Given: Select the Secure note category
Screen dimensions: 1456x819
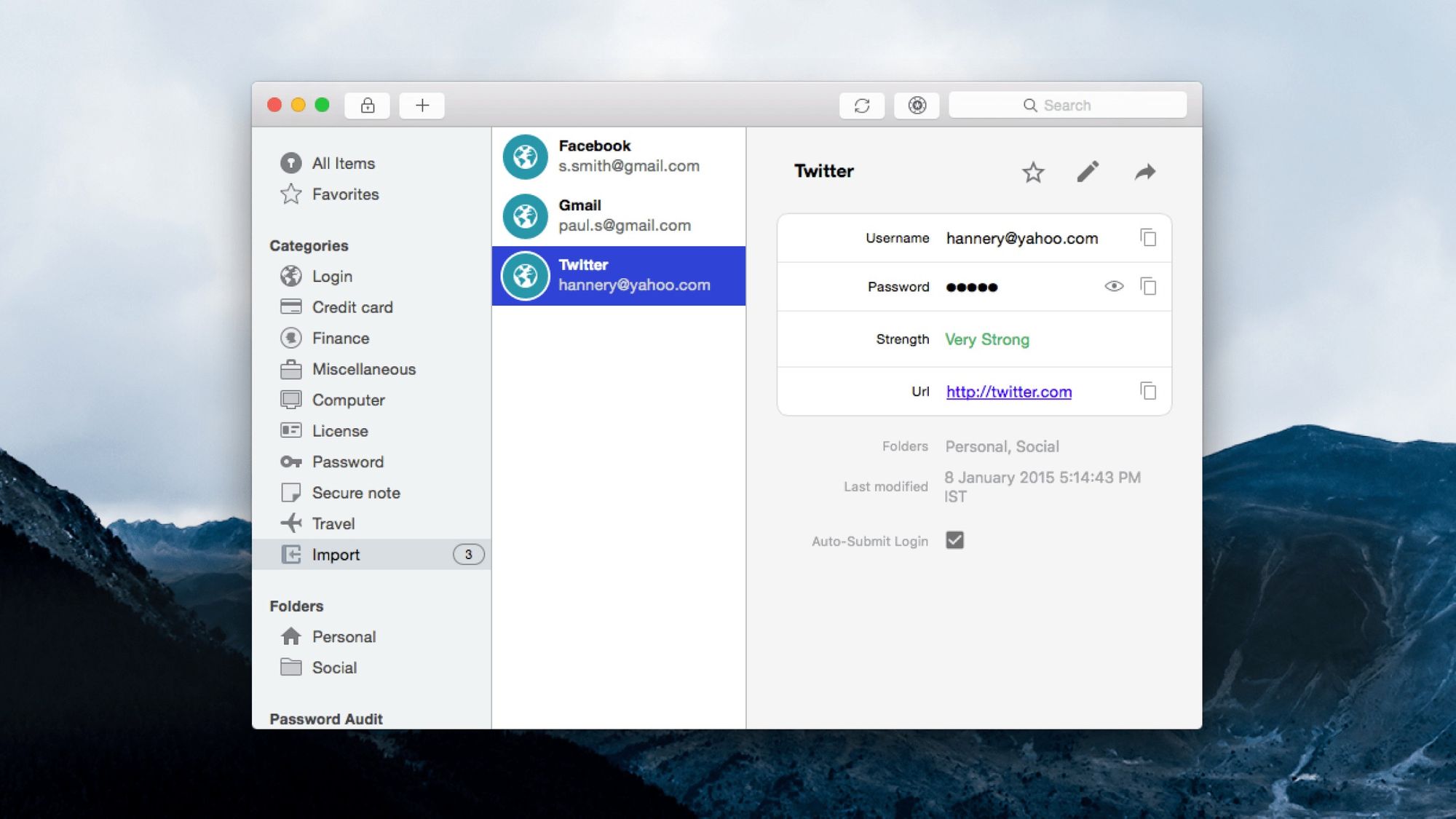Looking at the screenshot, I should click(356, 493).
